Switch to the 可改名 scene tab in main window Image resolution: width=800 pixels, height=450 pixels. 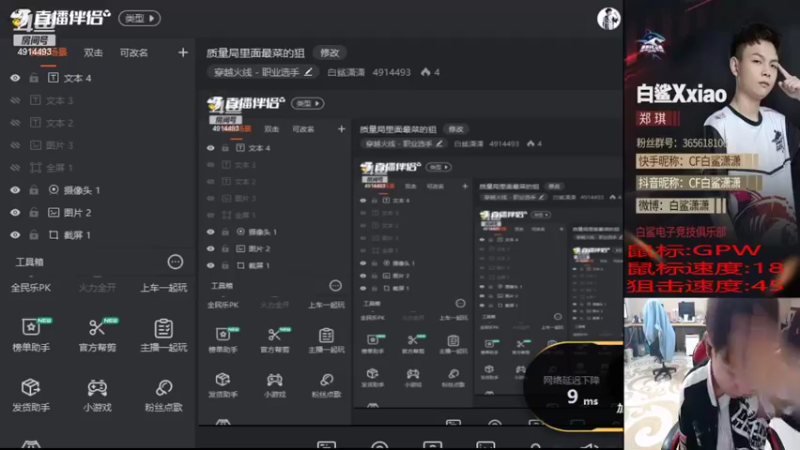[134, 53]
